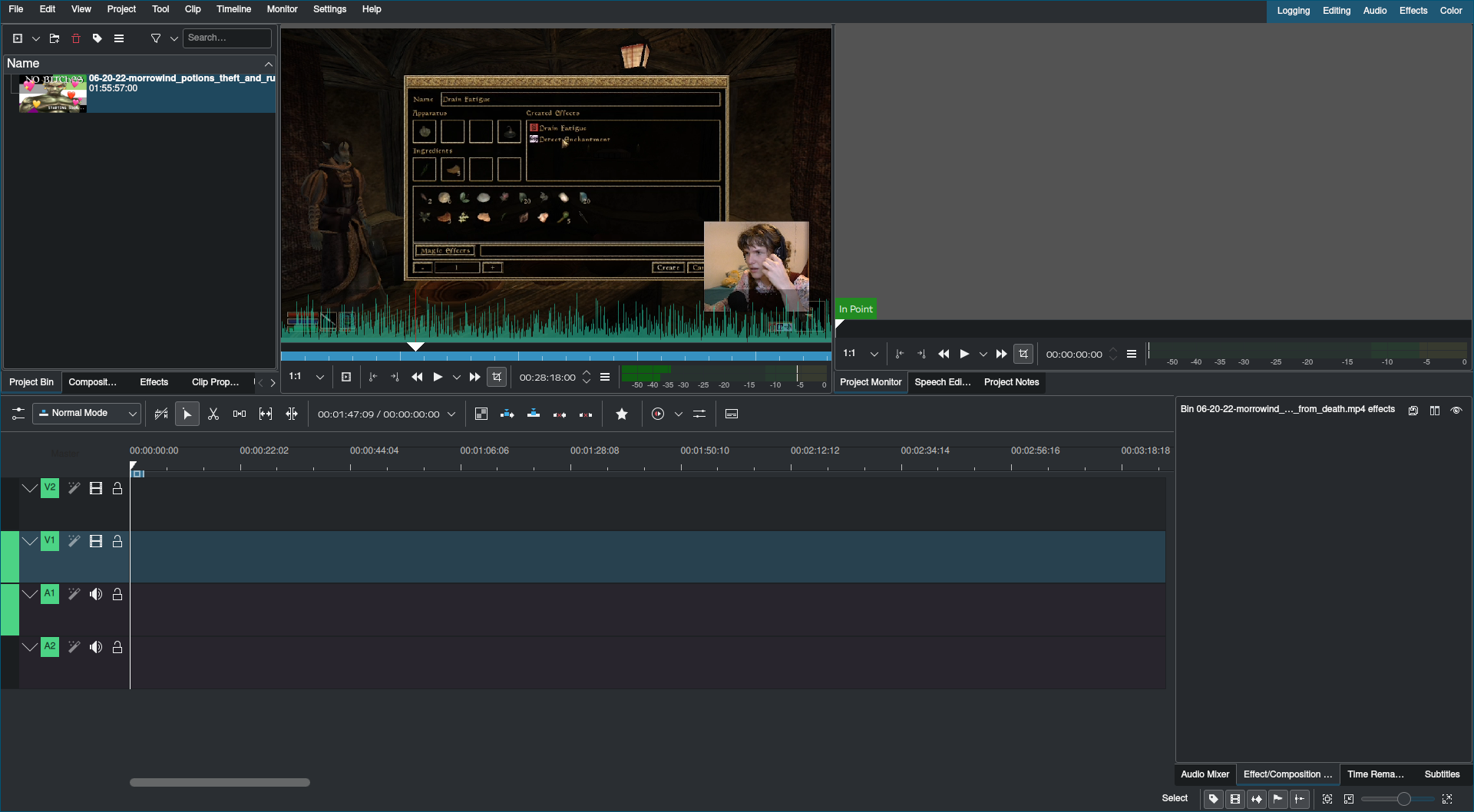The width and height of the screenshot is (1474, 812).
Task: Lock video track V2
Action: (x=117, y=487)
